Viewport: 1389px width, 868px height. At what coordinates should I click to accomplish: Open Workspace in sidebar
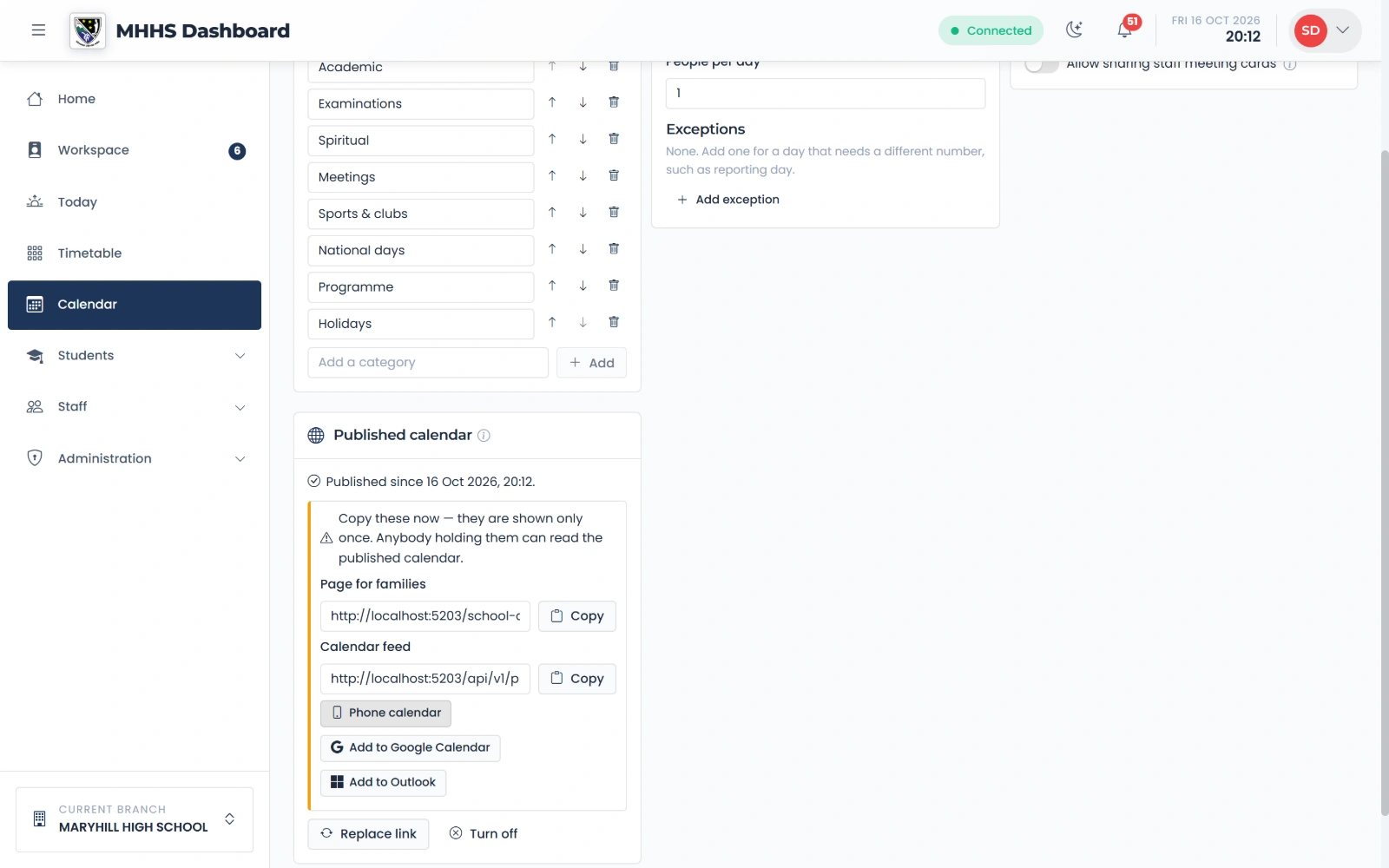[x=135, y=150]
